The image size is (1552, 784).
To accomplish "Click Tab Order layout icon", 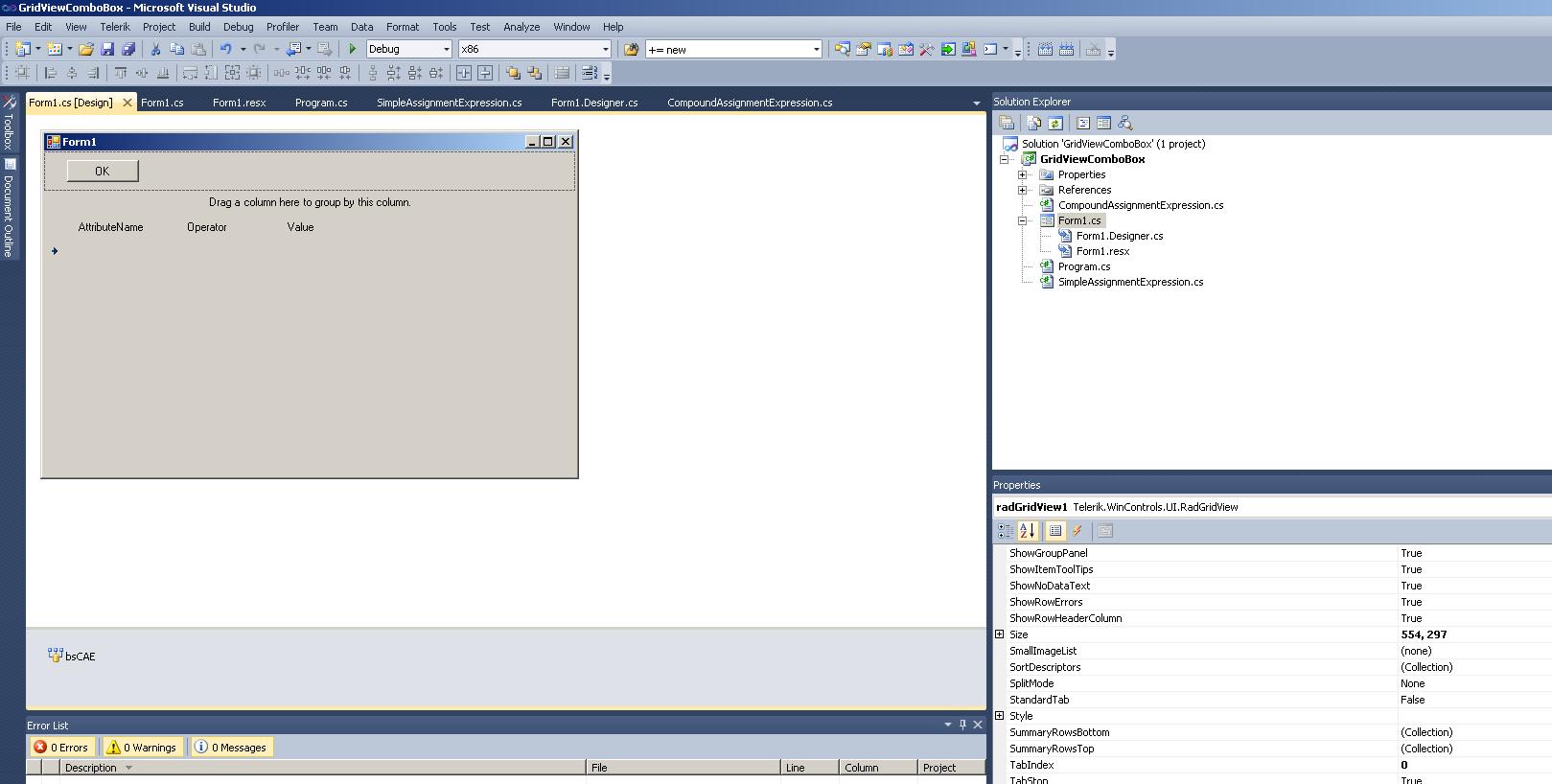I will pos(590,73).
